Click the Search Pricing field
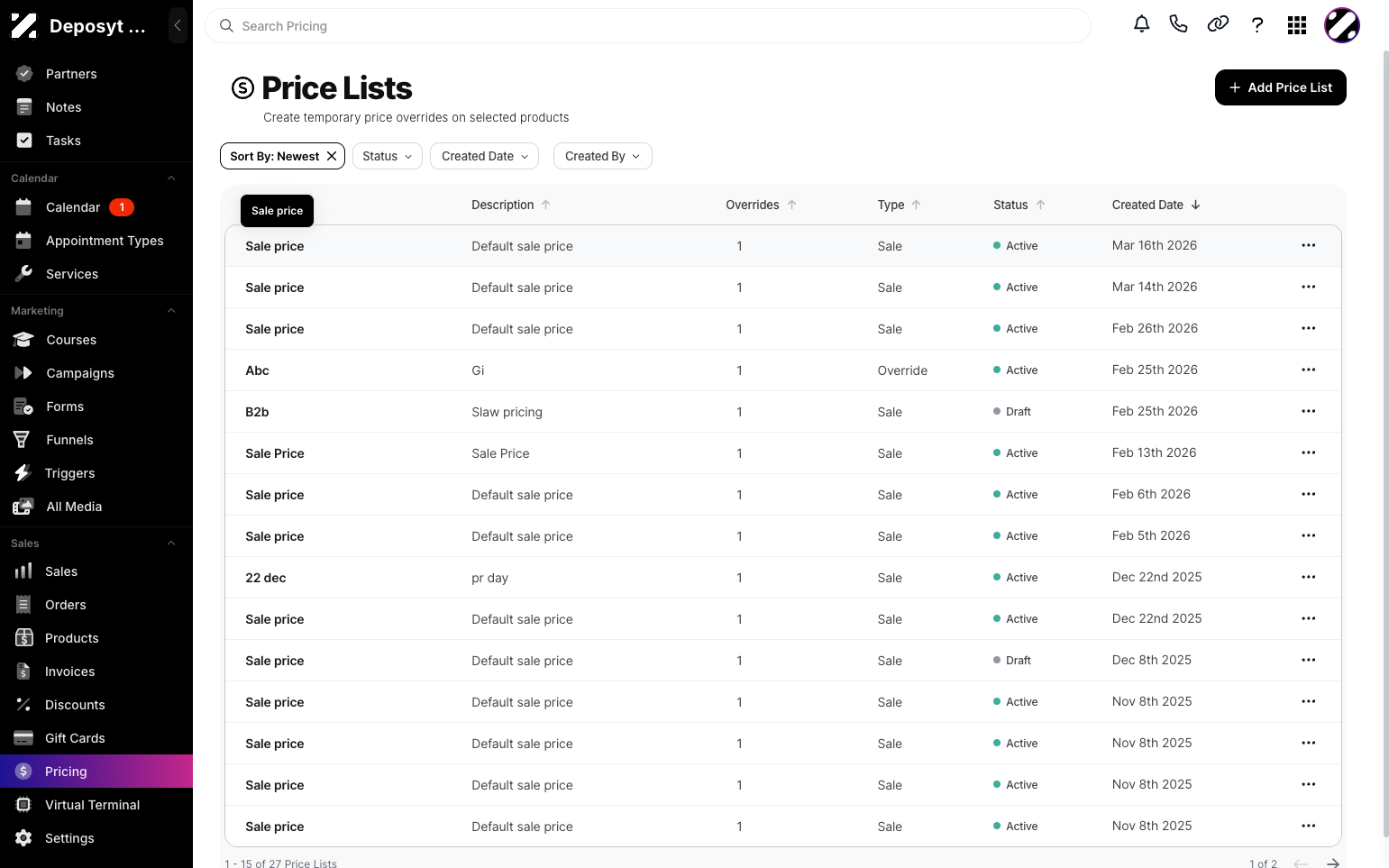 [x=648, y=26]
